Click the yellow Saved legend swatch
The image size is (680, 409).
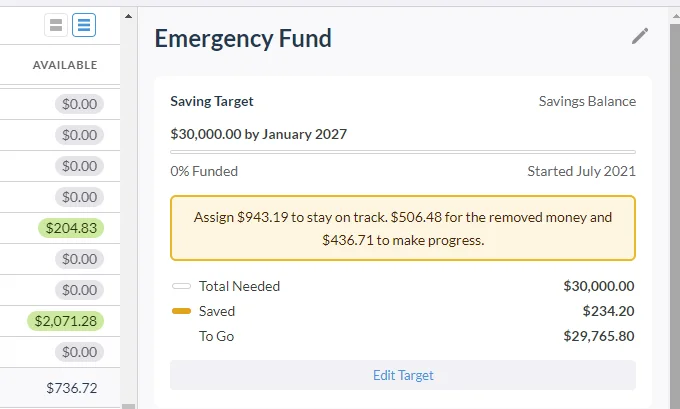(181, 311)
